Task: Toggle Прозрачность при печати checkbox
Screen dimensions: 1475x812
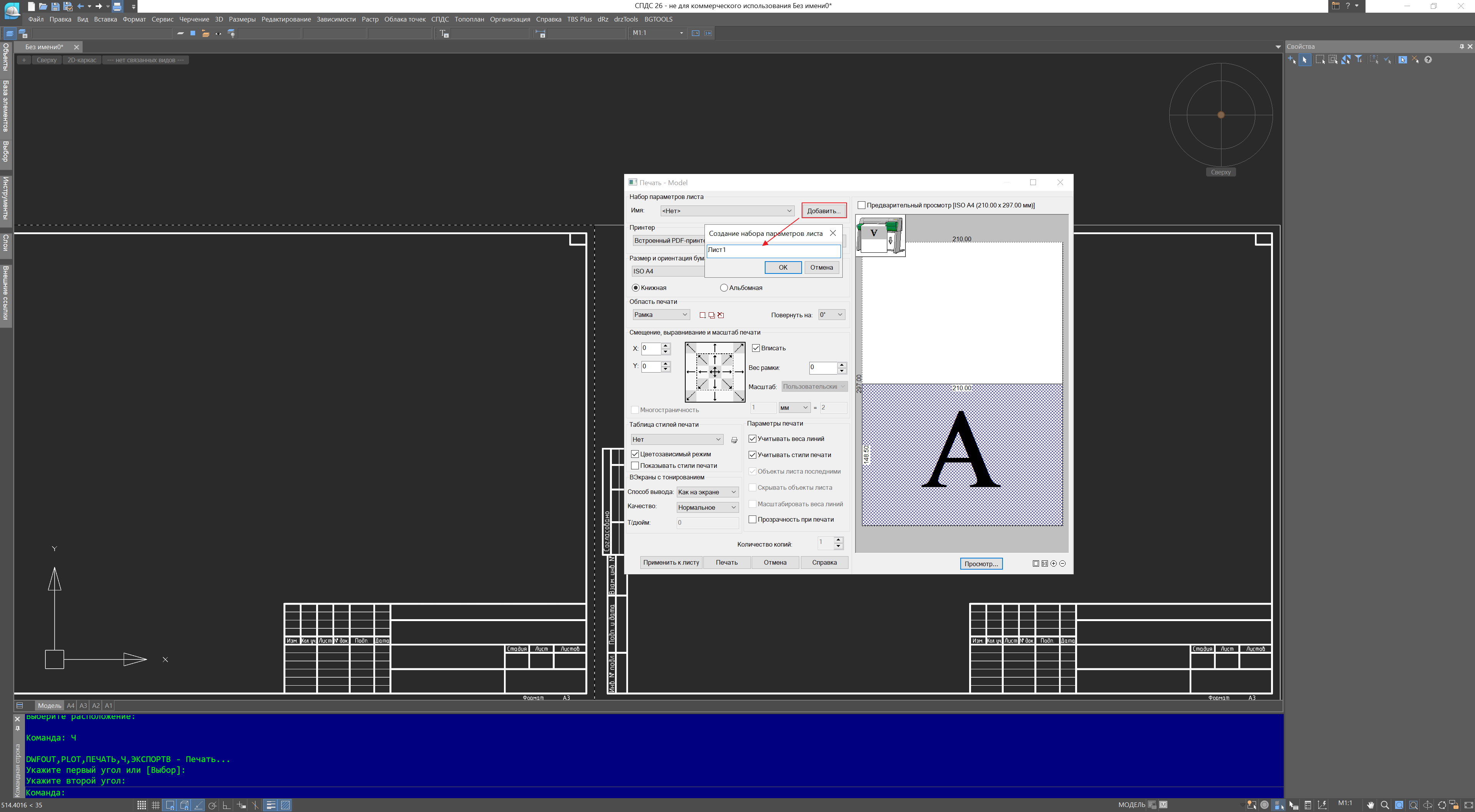Action: pyautogui.click(x=752, y=519)
